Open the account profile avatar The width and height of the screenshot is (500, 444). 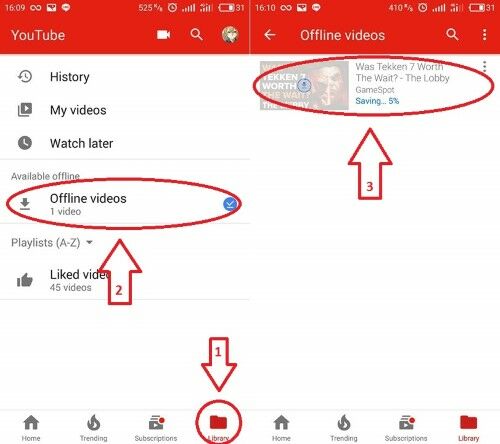(x=230, y=35)
